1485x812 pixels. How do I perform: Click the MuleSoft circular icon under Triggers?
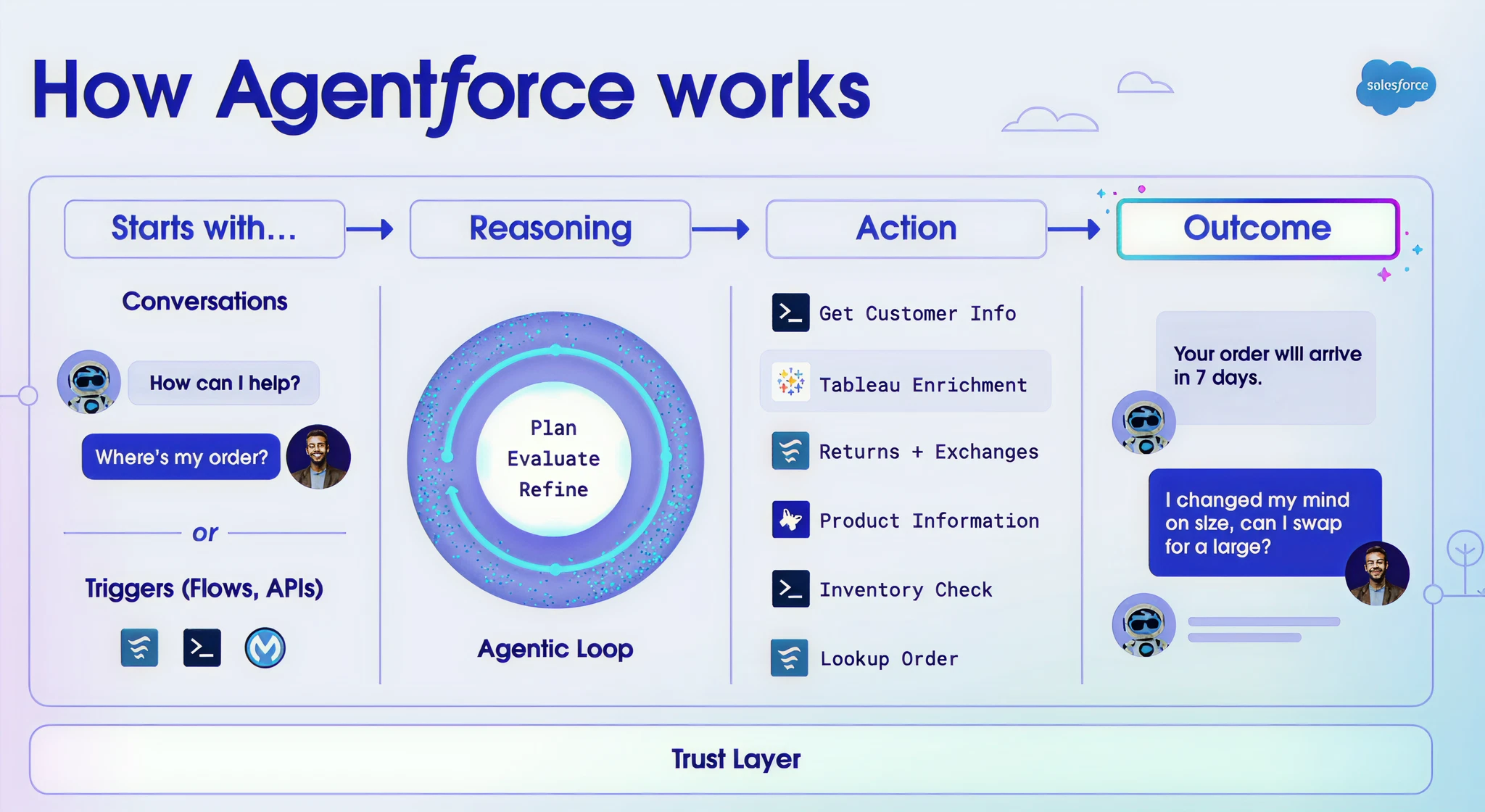pos(265,647)
